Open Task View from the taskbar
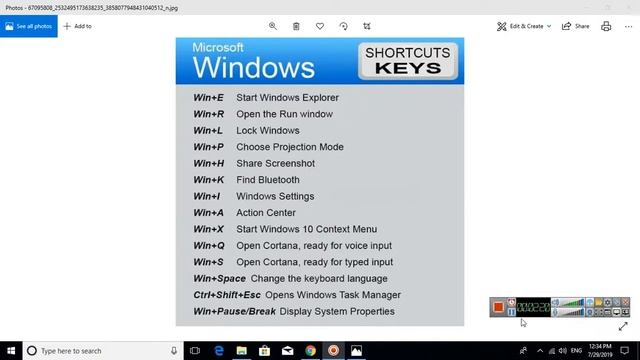This screenshot has height=360, width=640. tap(195, 351)
